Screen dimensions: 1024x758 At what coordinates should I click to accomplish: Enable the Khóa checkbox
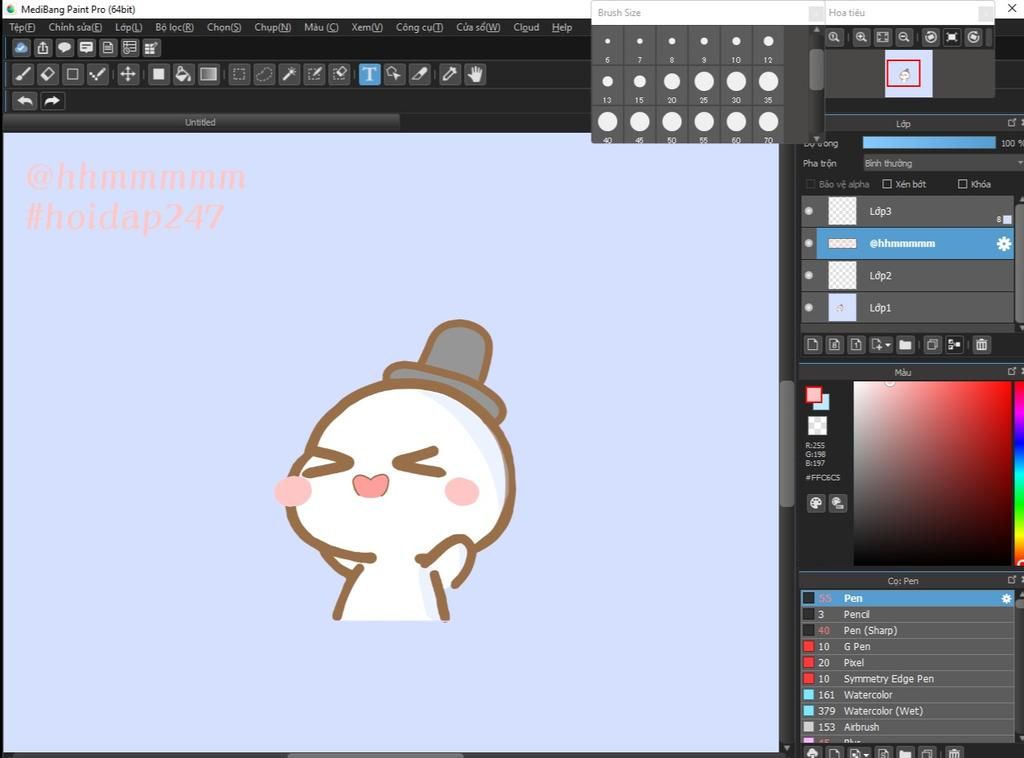pyautogui.click(x=962, y=184)
